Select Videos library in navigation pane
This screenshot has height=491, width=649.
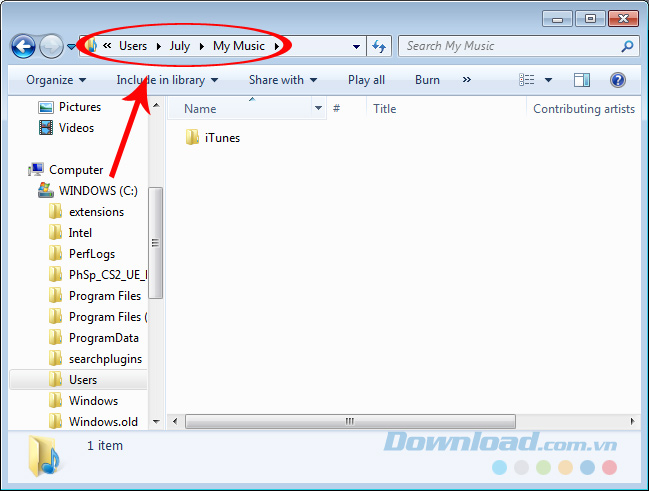(77, 128)
